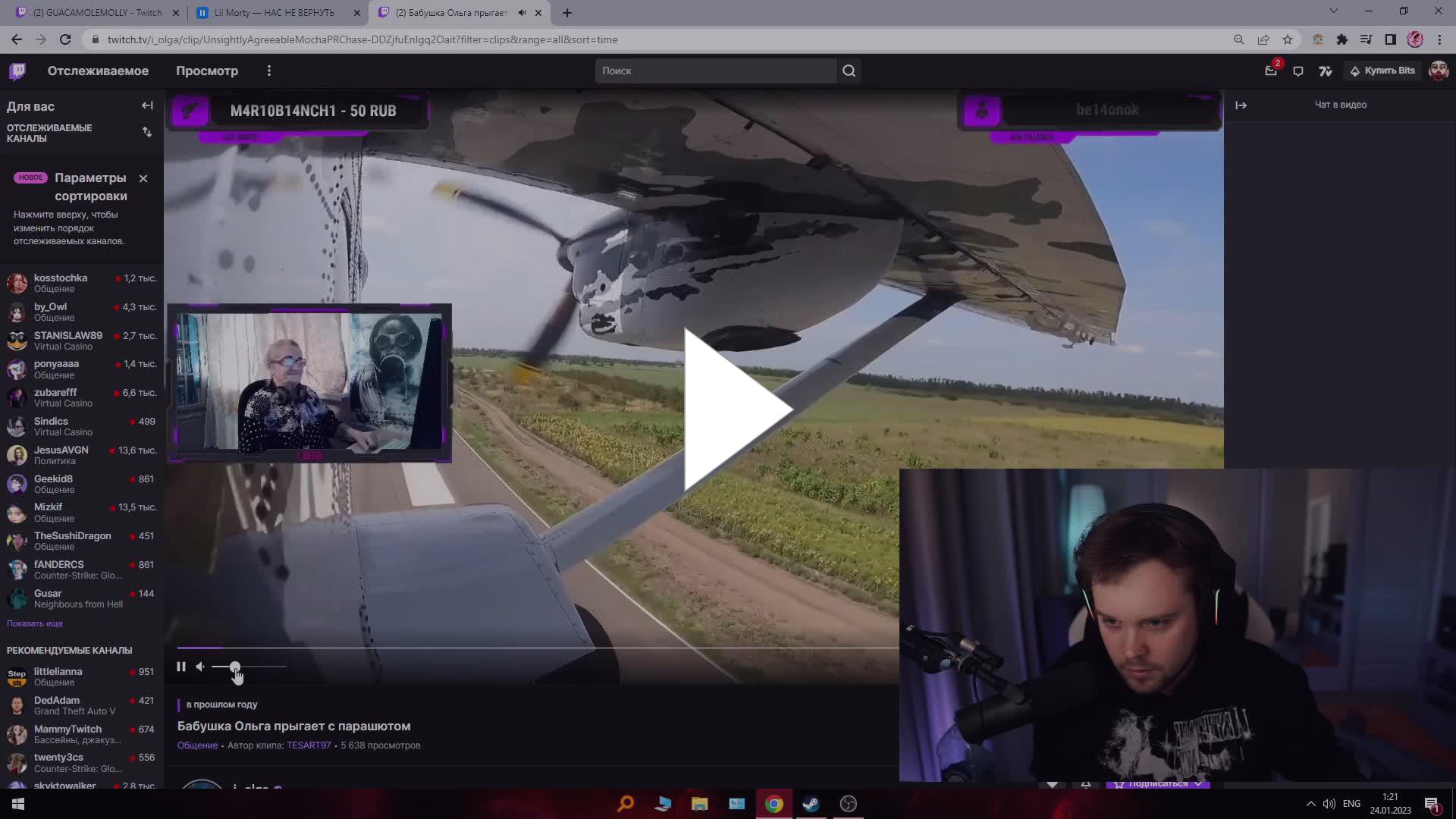Screen dimensions: 1456x819
Task: Open the whispers chat bubble icon
Action: point(1298,71)
